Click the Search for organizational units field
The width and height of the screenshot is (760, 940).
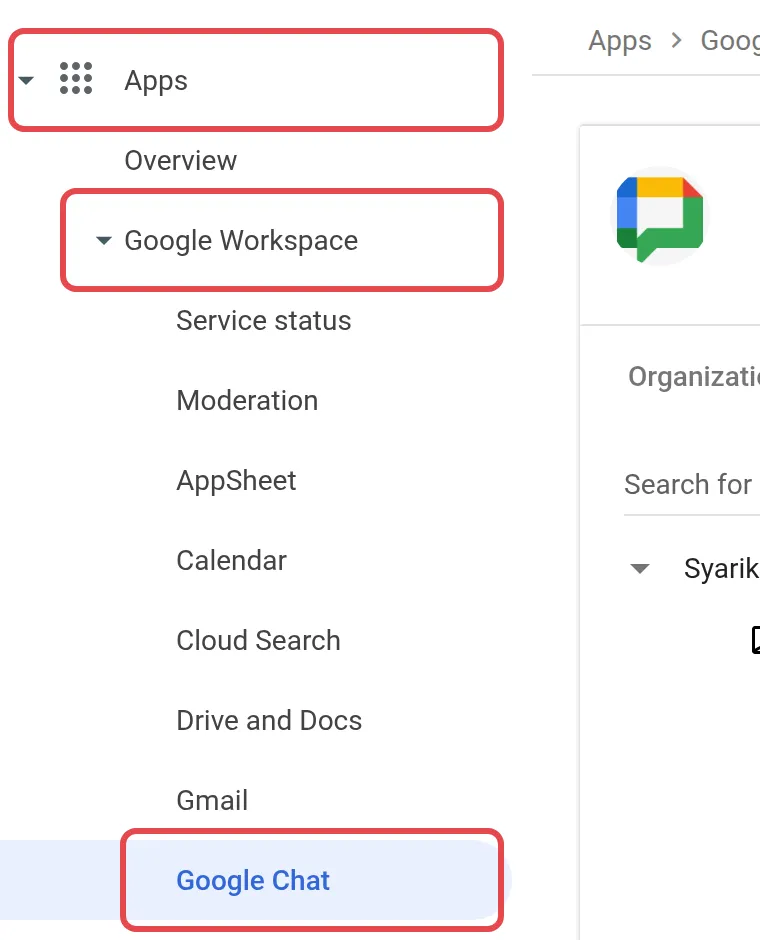pyautogui.click(x=692, y=484)
